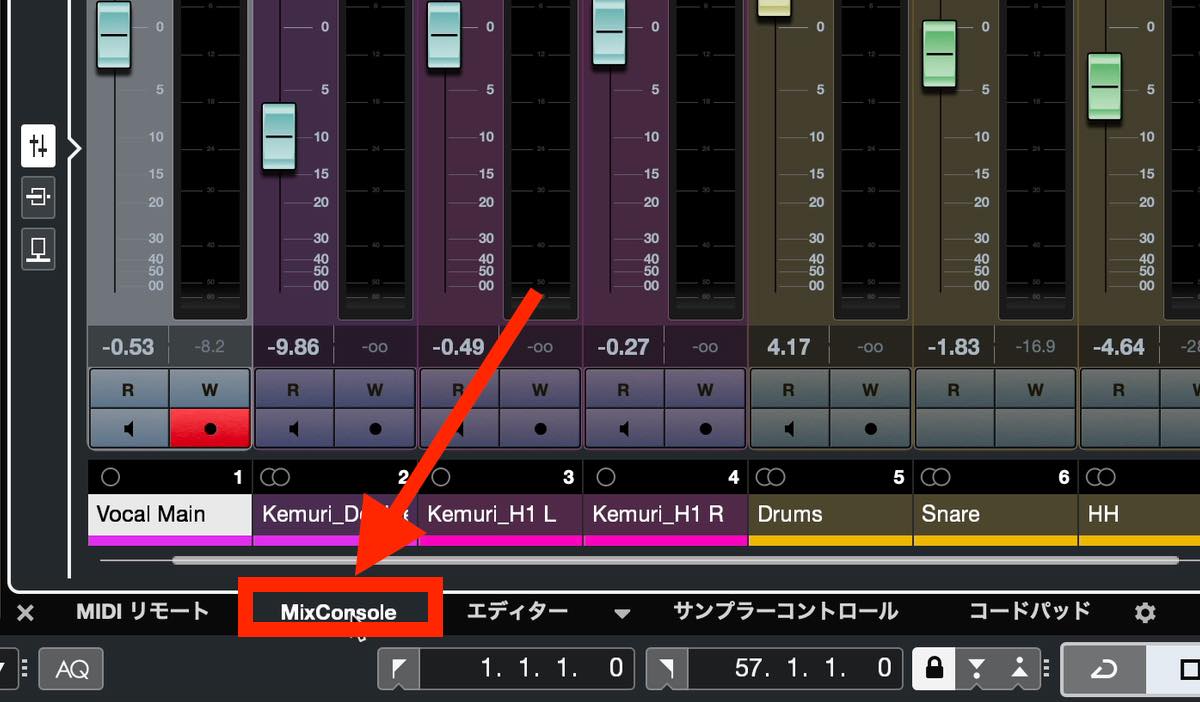1200x702 pixels.
Task: Click the left locator position 1. 1. 1. 0
Action: (x=528, y=668)
